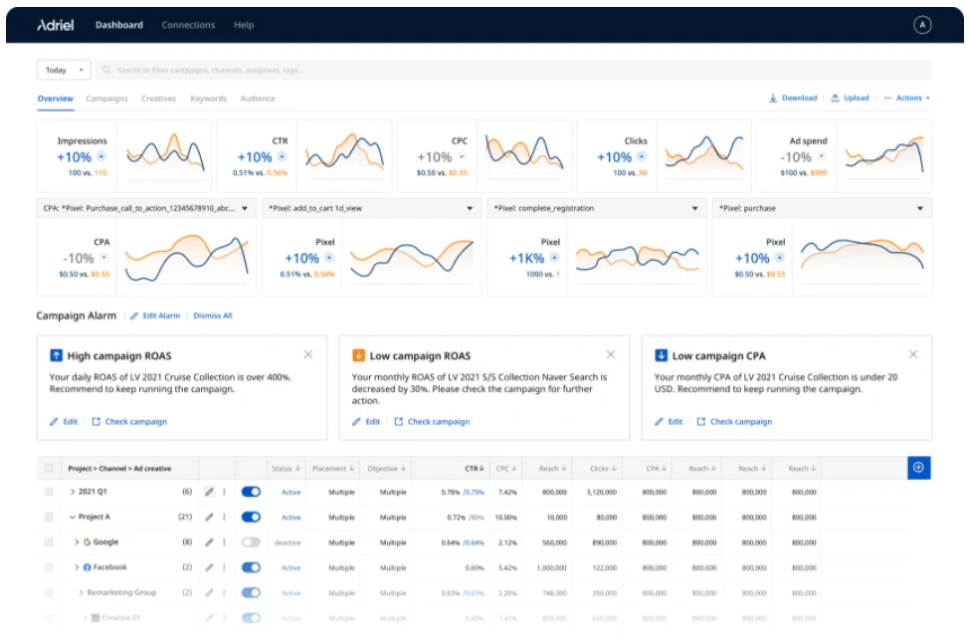Click the user avatar icon in header
The image size is (969, 641).
point(922,25)
